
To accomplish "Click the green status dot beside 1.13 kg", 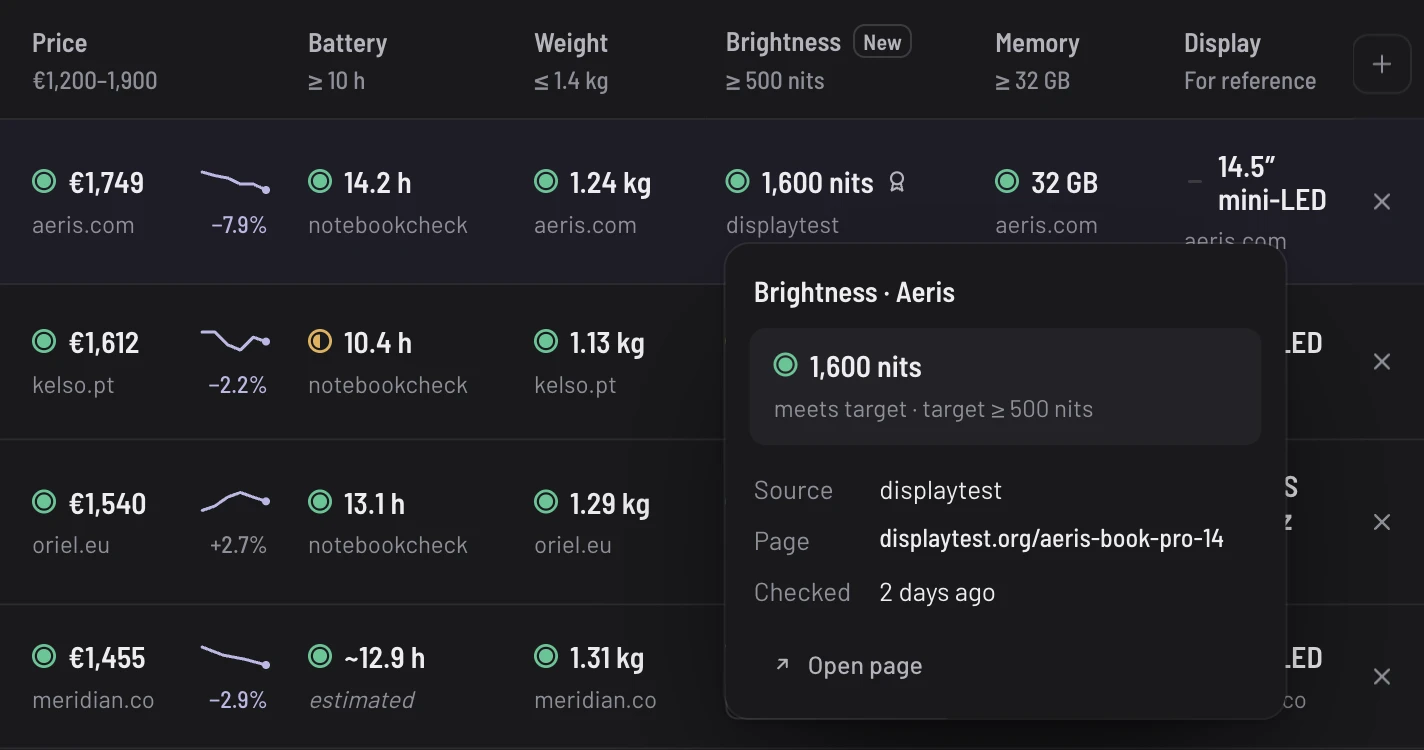I will click(x=546, y=342).
